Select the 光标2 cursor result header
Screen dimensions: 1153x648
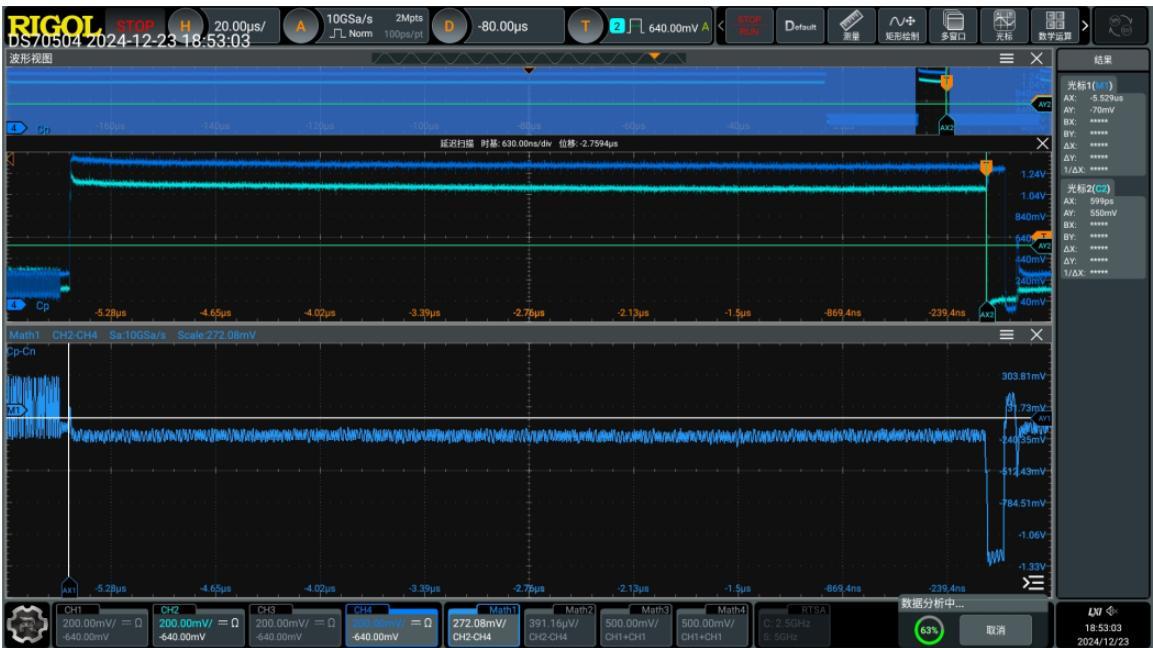[x=1088, y=188]
